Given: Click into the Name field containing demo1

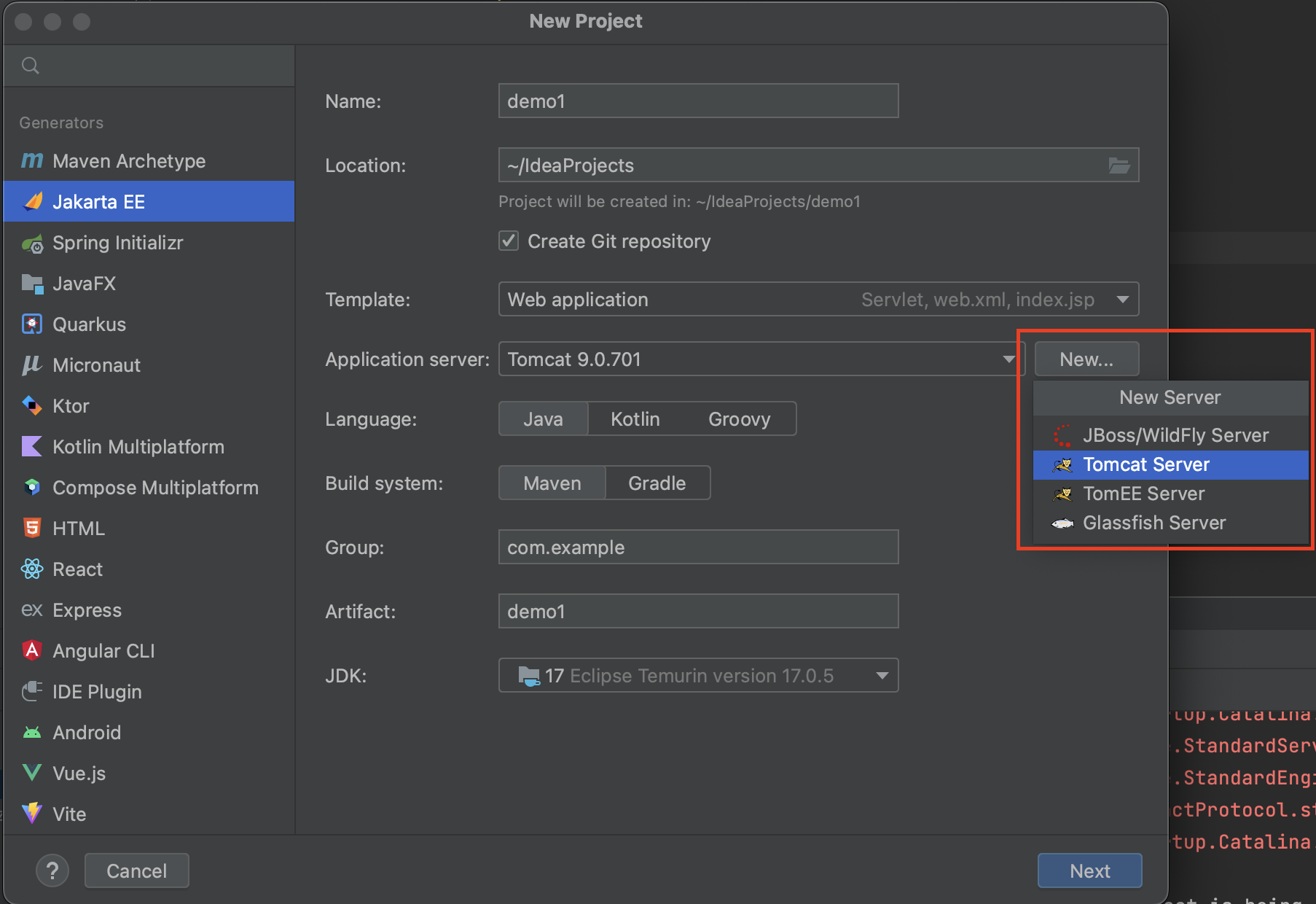Looking at the screenshot, I should [x=698, y=101].
